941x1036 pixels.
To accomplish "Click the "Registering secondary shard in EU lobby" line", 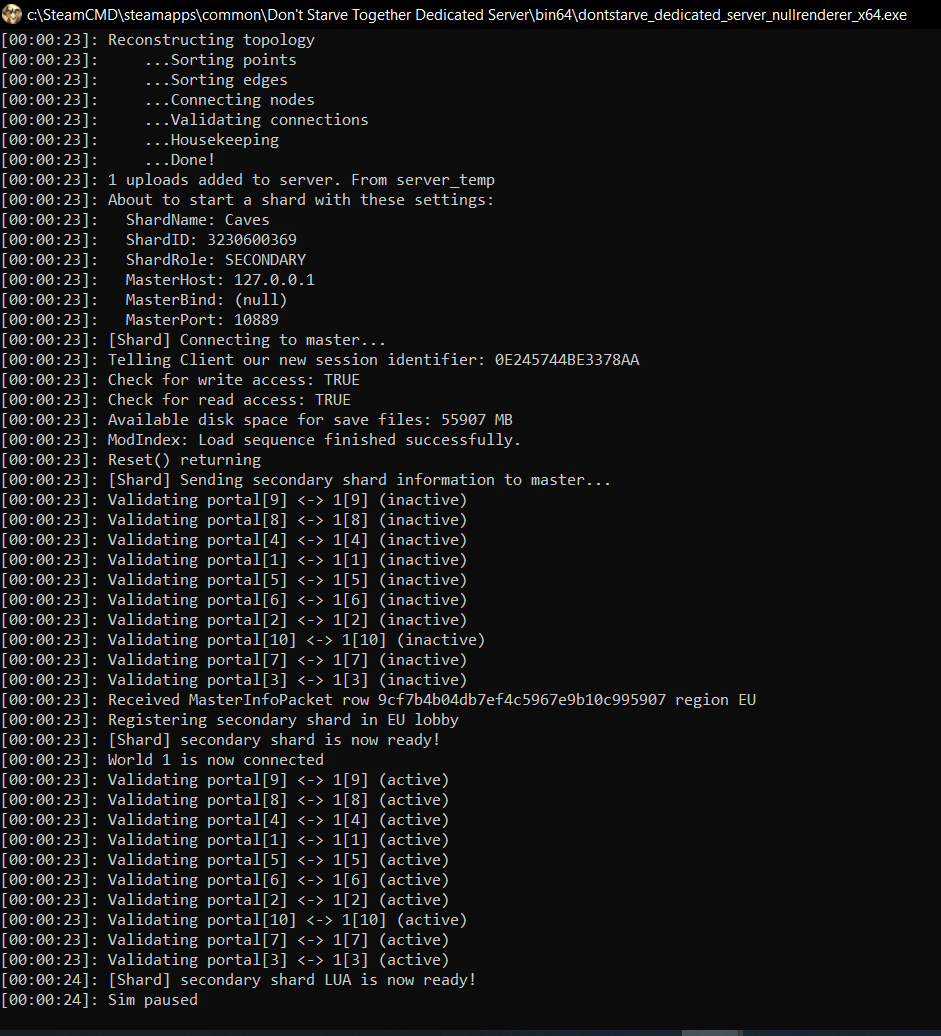I will (283, 720).
